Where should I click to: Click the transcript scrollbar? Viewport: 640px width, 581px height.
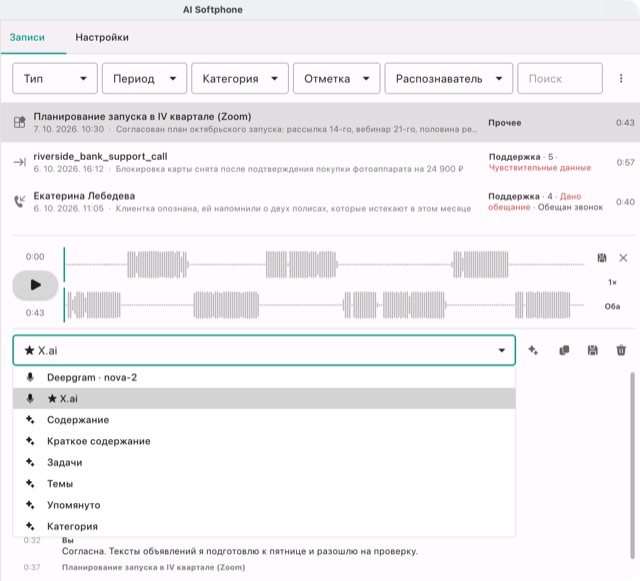click(x=632, y=465)
